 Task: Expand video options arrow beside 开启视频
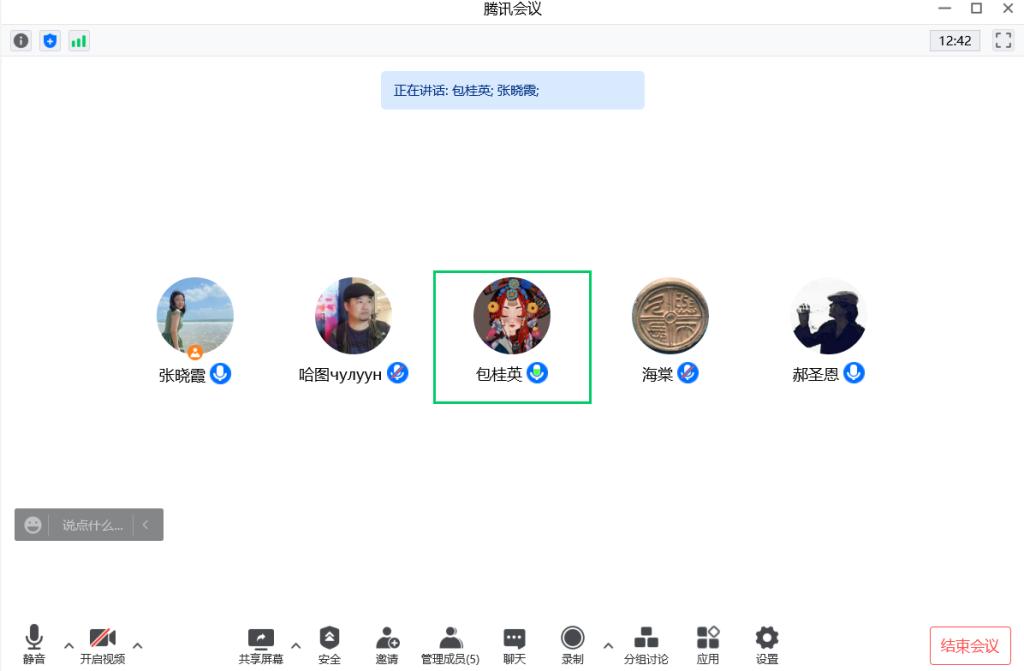click(x=138, y=646)
